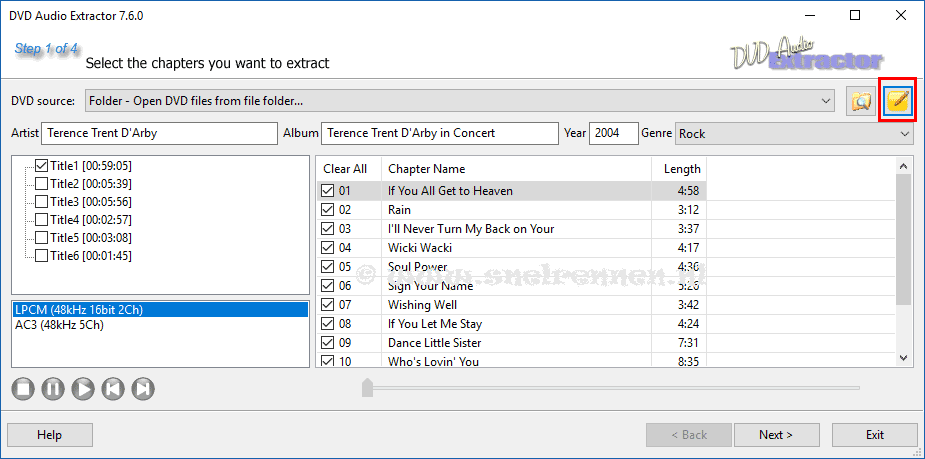Check the Title5 checkbox
The image size is (925, 459).
click(x=42, y=238)
